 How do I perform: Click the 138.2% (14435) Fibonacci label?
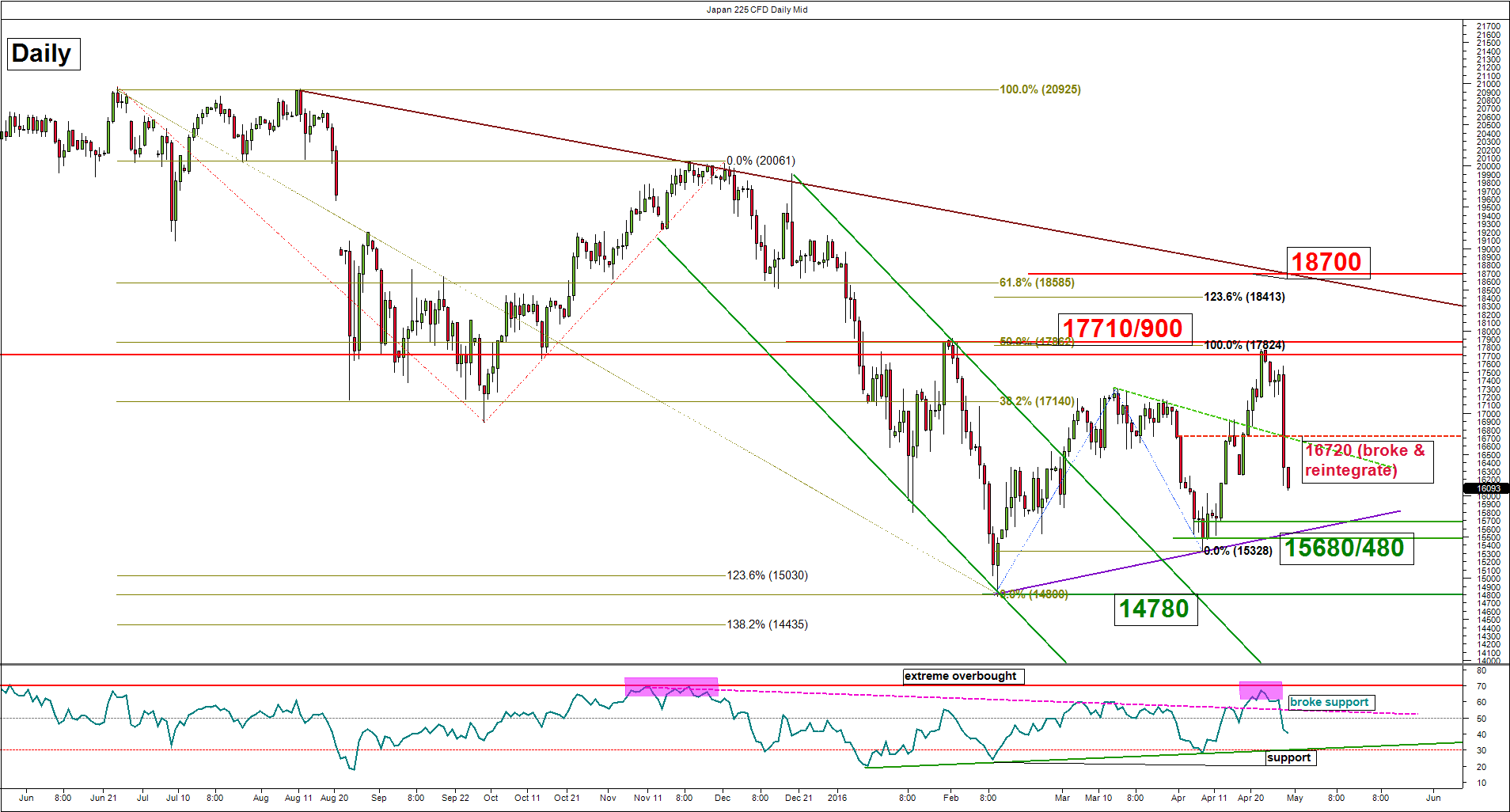point(767,624)
